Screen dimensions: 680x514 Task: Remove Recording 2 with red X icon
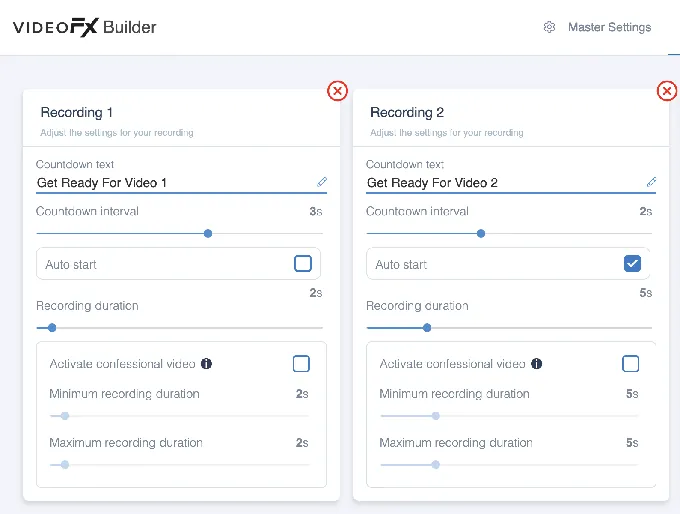tap(667, 91)
